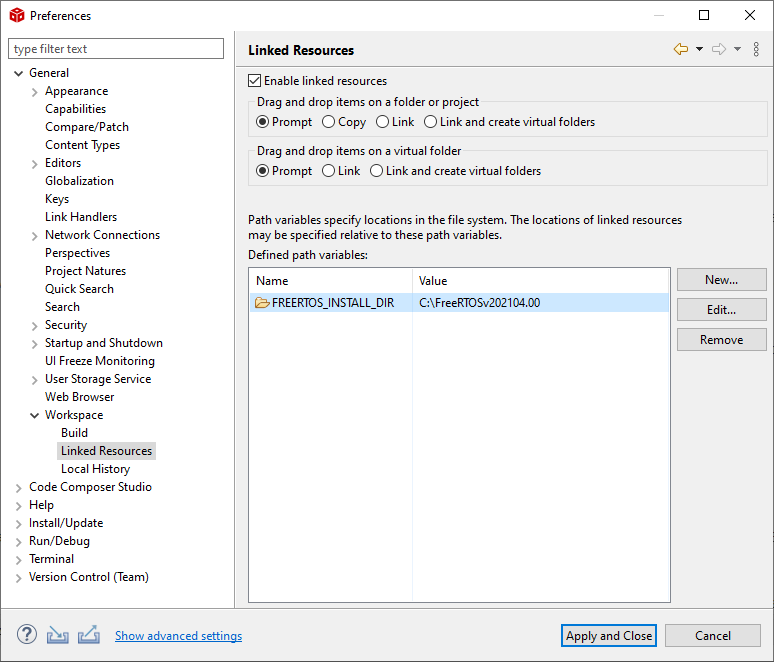Expand the User Storage Service node
The width and height of the screenshot is (774, 662).
click(35, 380)
